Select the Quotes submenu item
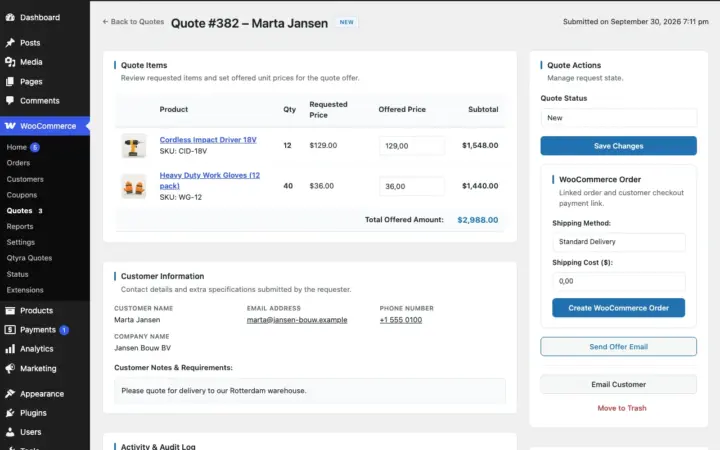This screenshot has height=450, width=720. pos(19,211)
